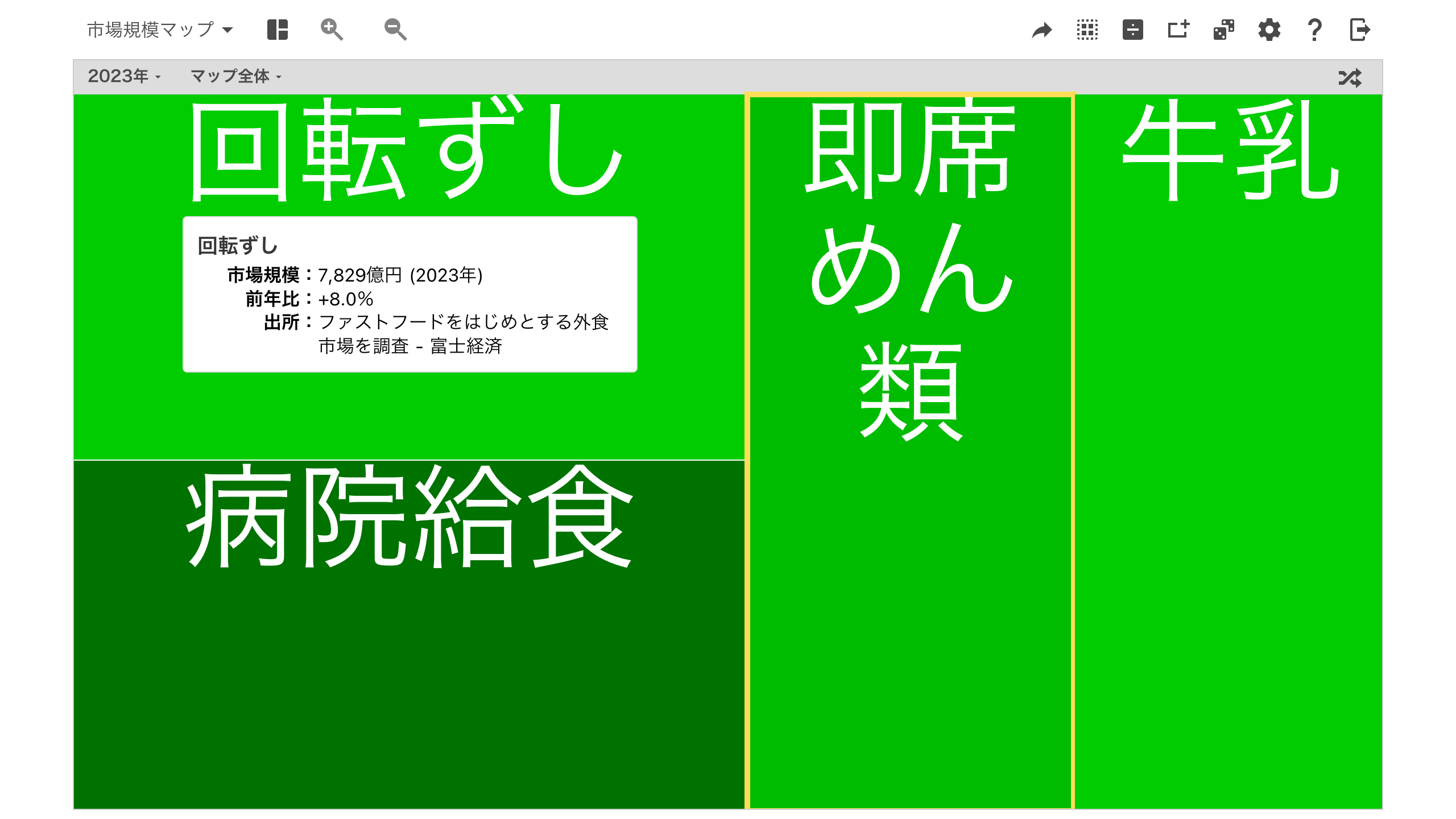Click the tooltip heading 回転ずし

tap(238, 246)
